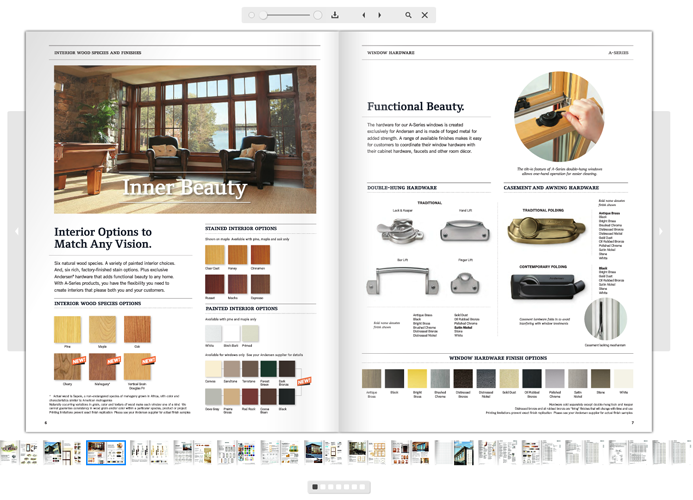
Task: Click the 'WINDOW HARDWARE FINISH OPTIONS' heading
Action: click(498, 358)
